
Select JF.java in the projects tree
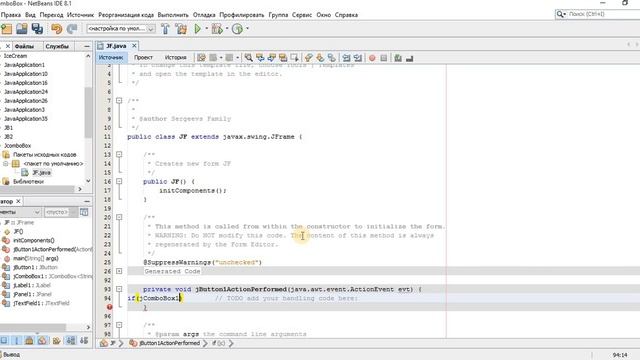42,173
